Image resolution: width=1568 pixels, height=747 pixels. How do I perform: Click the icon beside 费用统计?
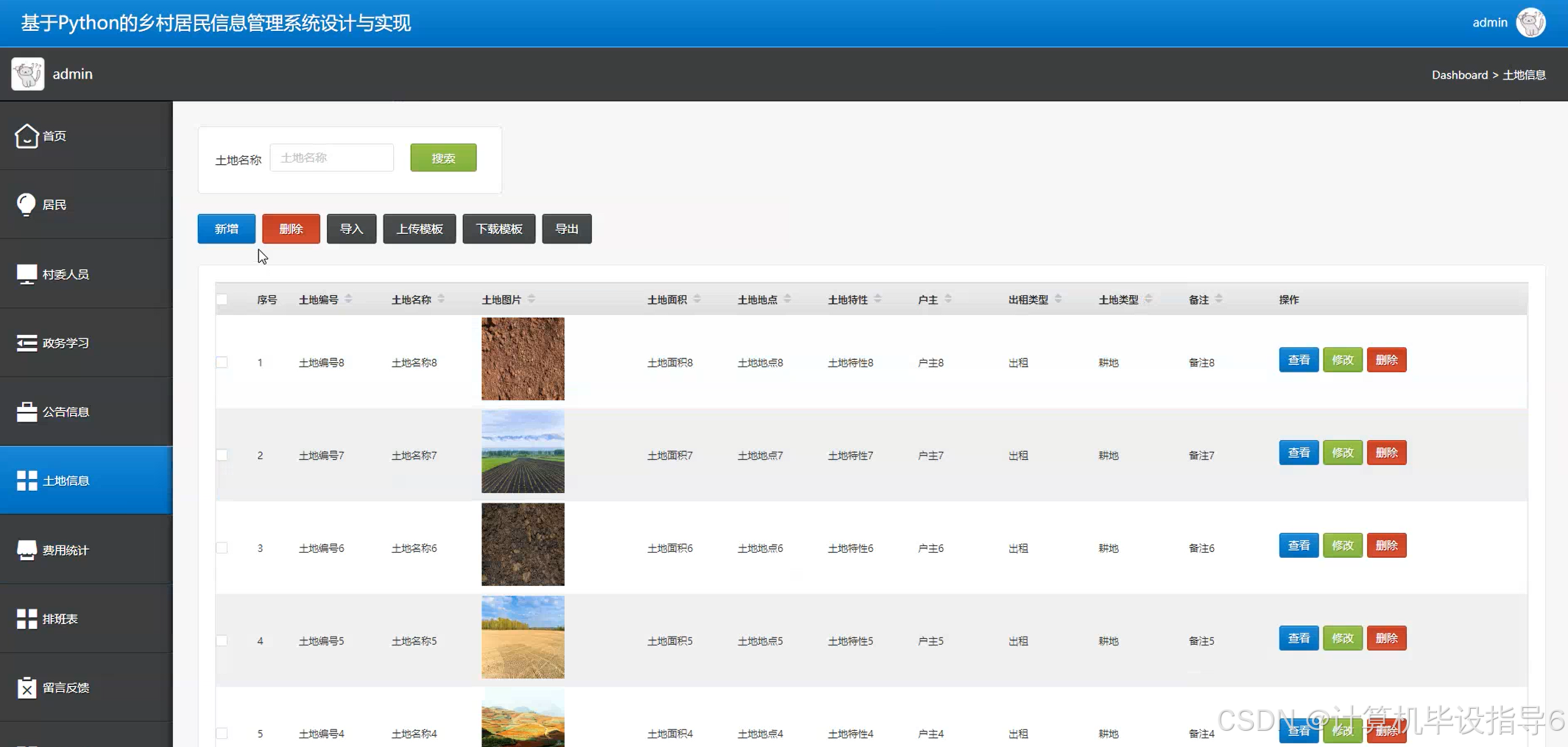point(27,550)
